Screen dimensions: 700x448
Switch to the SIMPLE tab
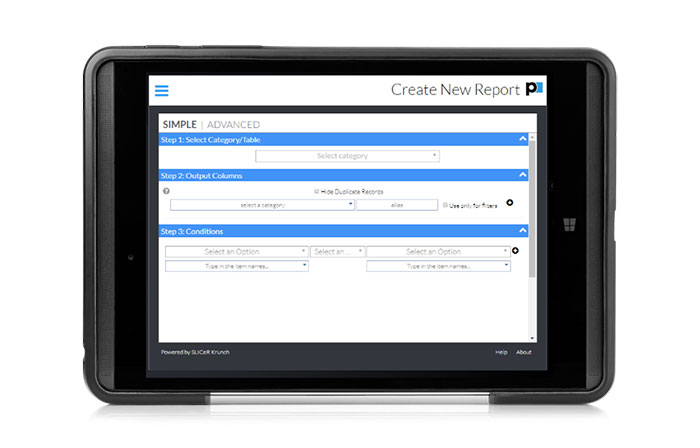(x=179, y=124)
